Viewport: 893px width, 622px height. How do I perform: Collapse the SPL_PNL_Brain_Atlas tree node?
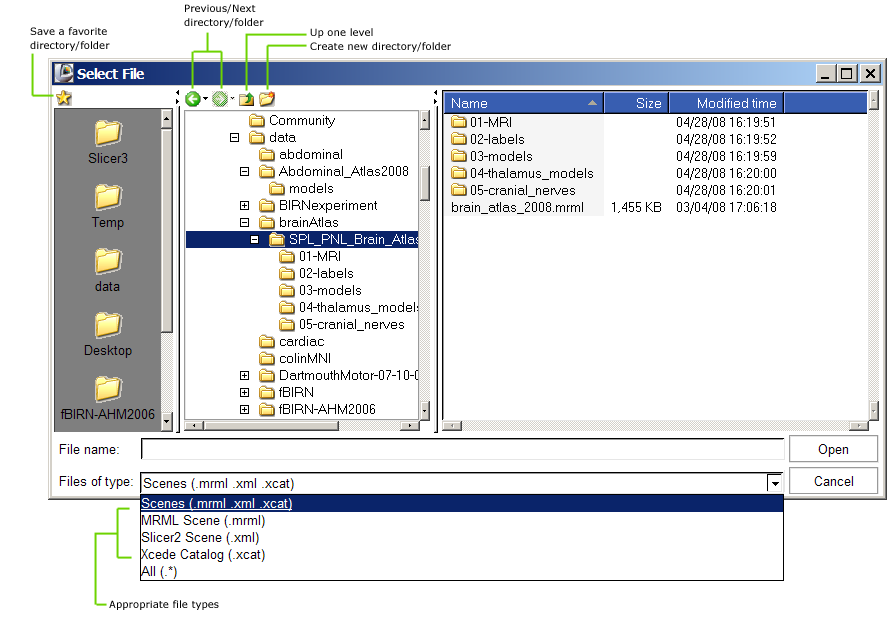(x=254, y=240)
